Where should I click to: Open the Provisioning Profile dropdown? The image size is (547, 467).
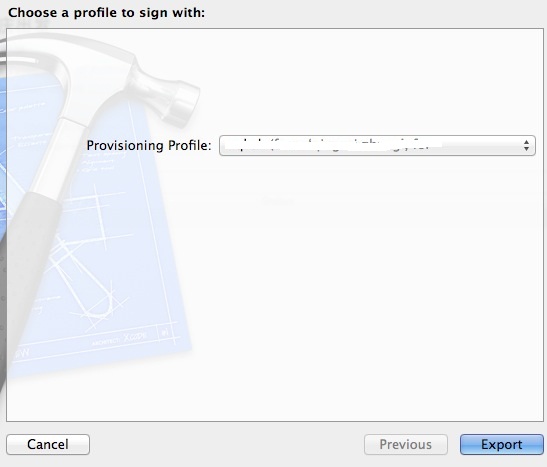(377, 145)
